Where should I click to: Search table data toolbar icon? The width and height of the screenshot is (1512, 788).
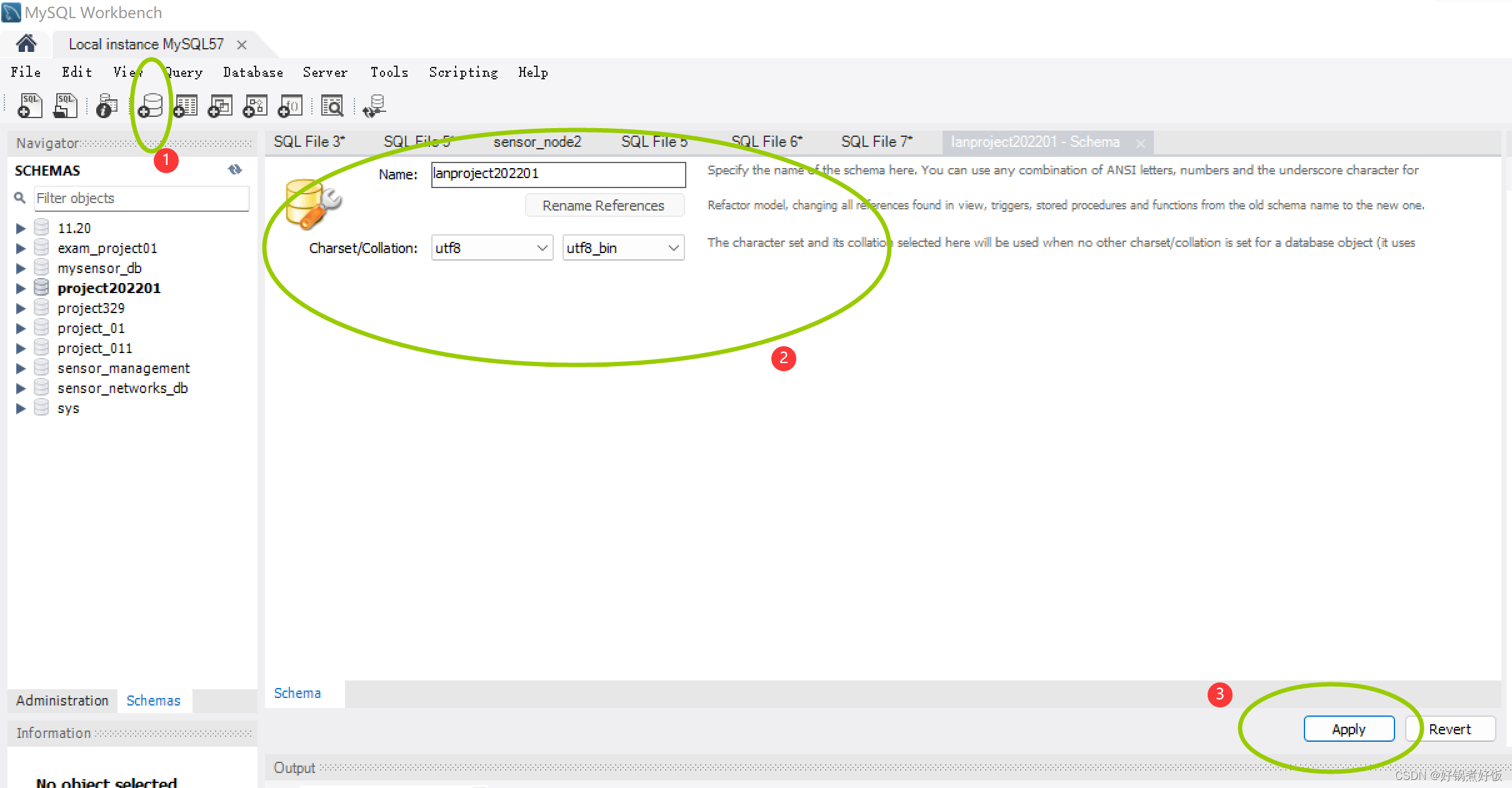332,106
